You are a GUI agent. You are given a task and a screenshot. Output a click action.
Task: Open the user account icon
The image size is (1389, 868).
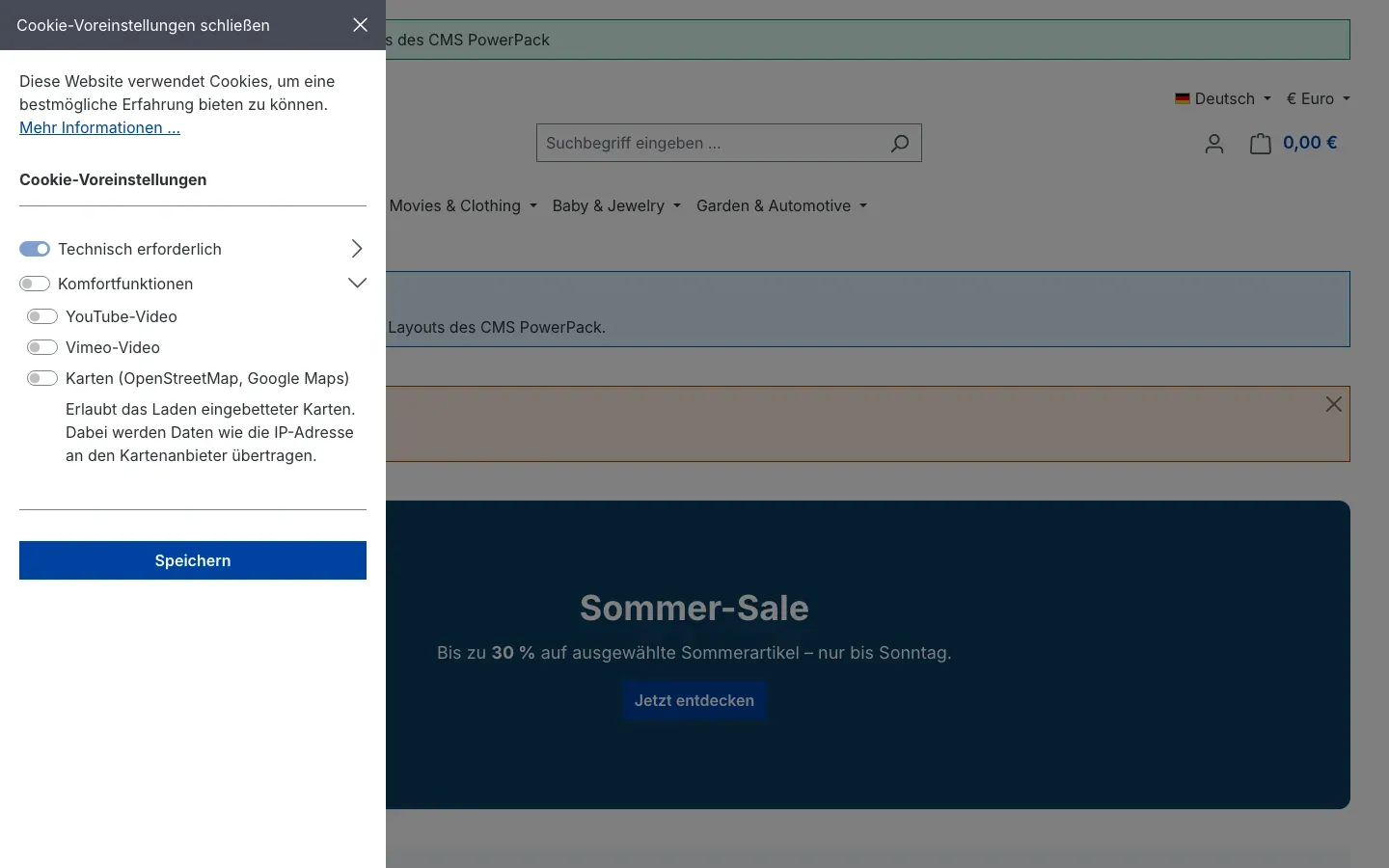pos(1214,144)
